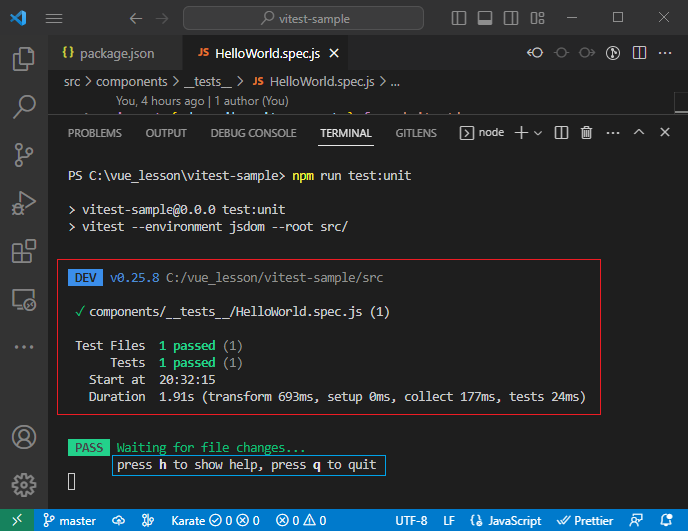Click the src breadcrumb
688x531 pixels.
72,82
